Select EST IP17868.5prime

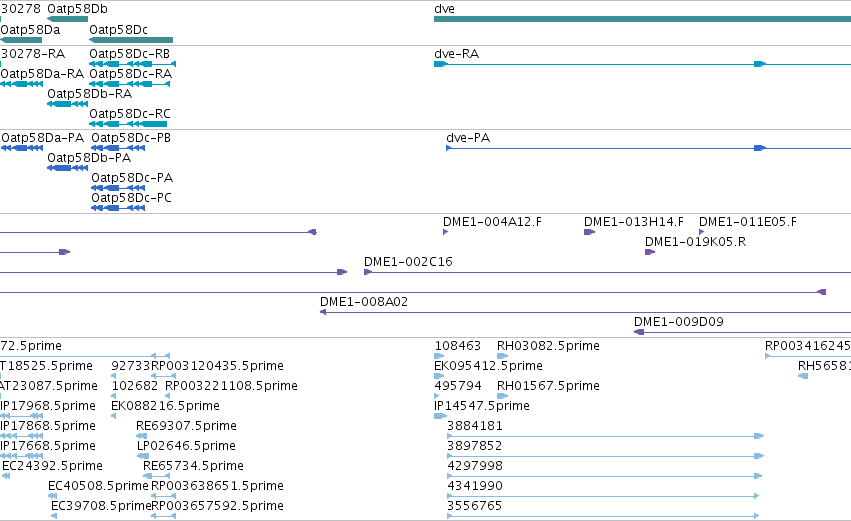(x=48, y=427)
